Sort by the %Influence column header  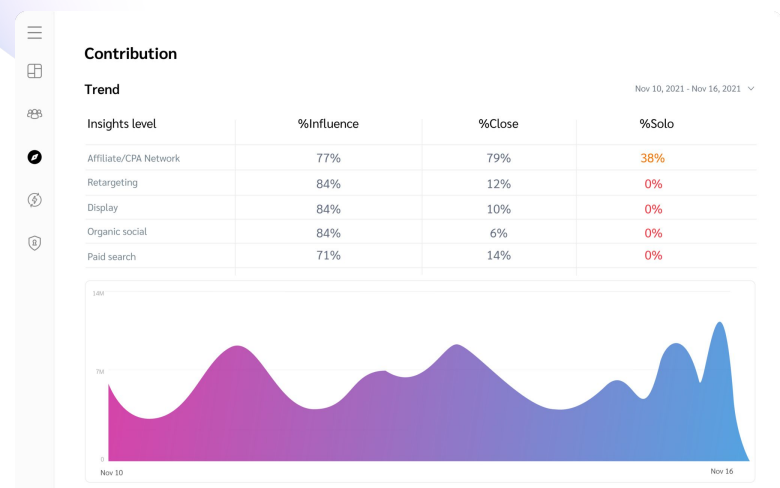(328, 124)
